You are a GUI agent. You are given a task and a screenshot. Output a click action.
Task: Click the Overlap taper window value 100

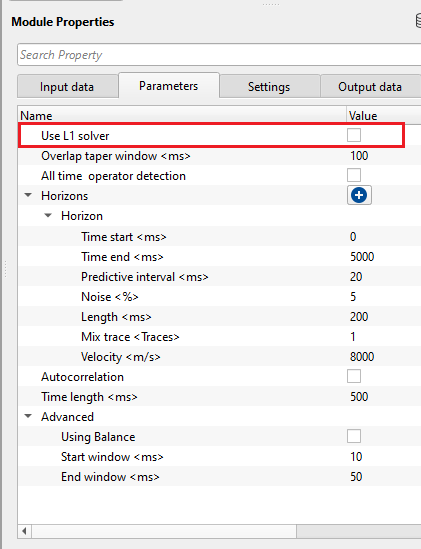click(359, 155)
